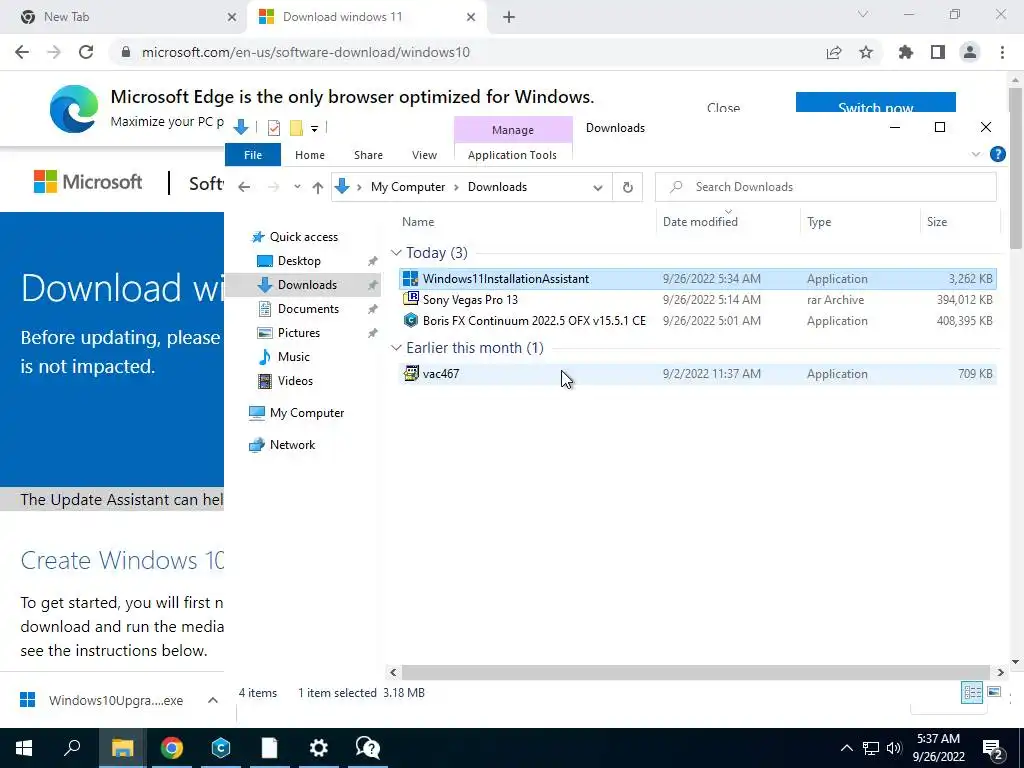Open Music in the navigation pane
Image resolution: width=1024 pixels, height=768 pixels.
click(x=293, y=357)
